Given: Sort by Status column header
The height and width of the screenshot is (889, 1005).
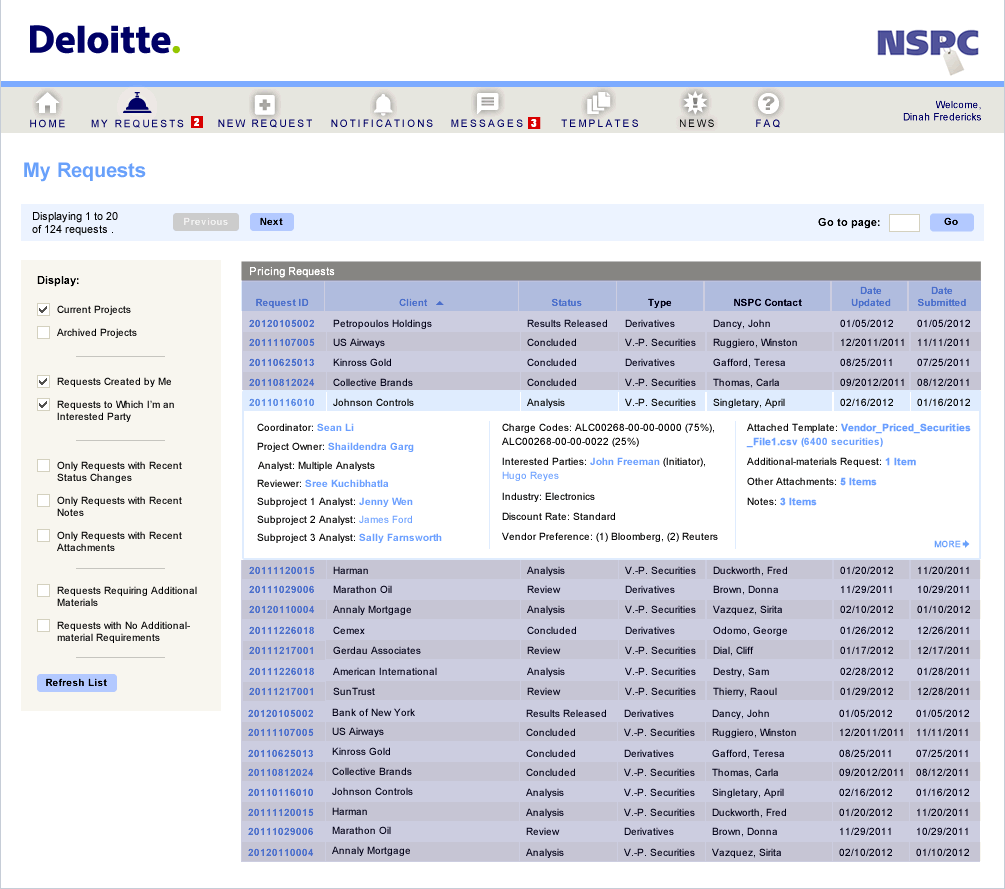Looking at the screenshot, I should (x=567, y=303).
